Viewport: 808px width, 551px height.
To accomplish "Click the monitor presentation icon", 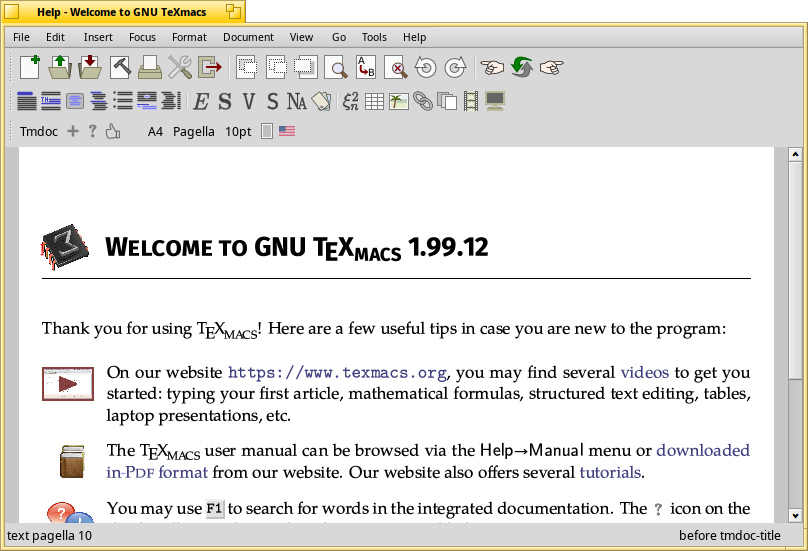I will [x=495, y=101].
